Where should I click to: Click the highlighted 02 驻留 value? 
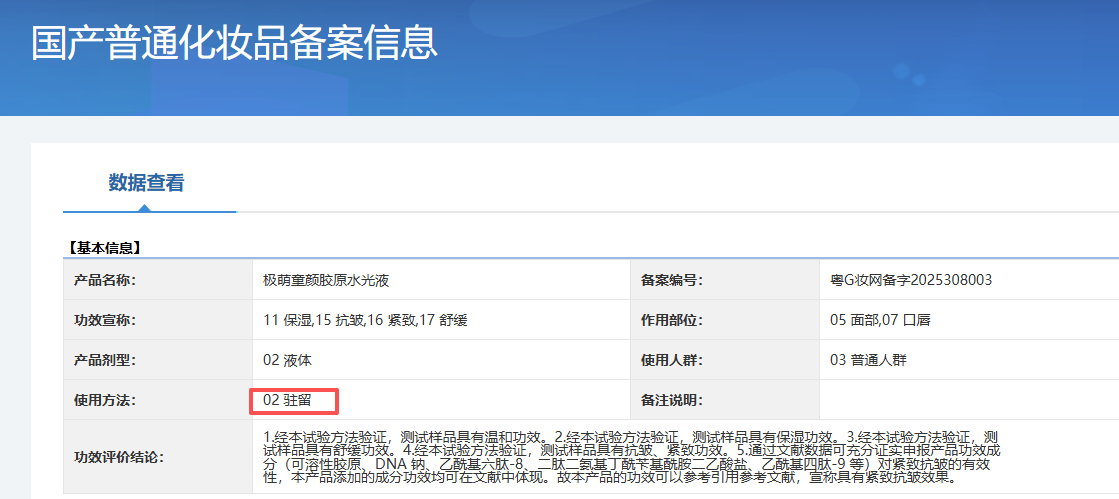coord(288,400)
